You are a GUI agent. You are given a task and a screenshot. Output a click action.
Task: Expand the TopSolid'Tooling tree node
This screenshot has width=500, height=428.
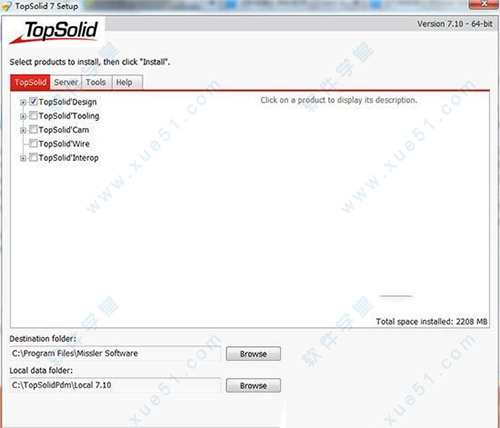click(23, 116)
